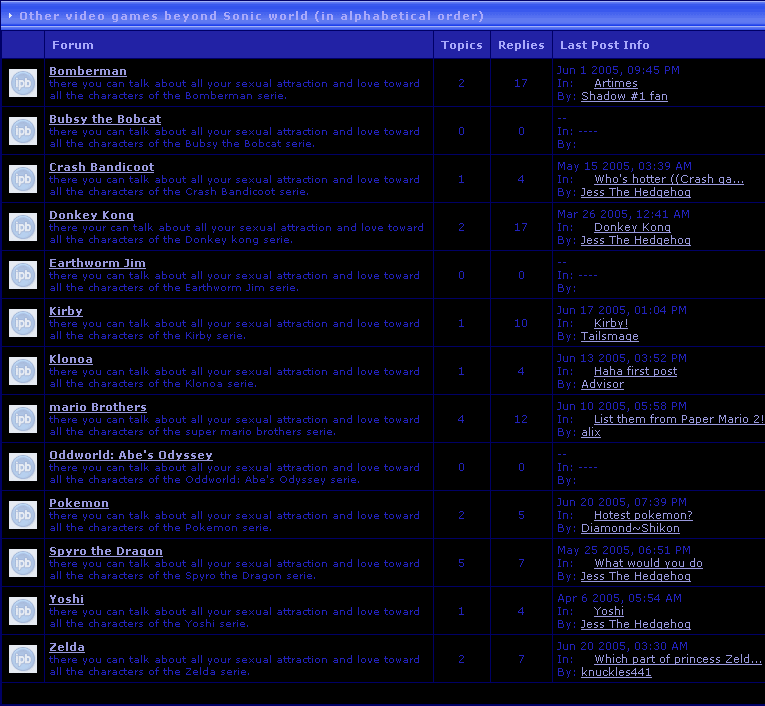The width and height of the screenshot is (765, 706).
Task: Click the ipb icon next to Donkey Kong
Action: point(23,227)
